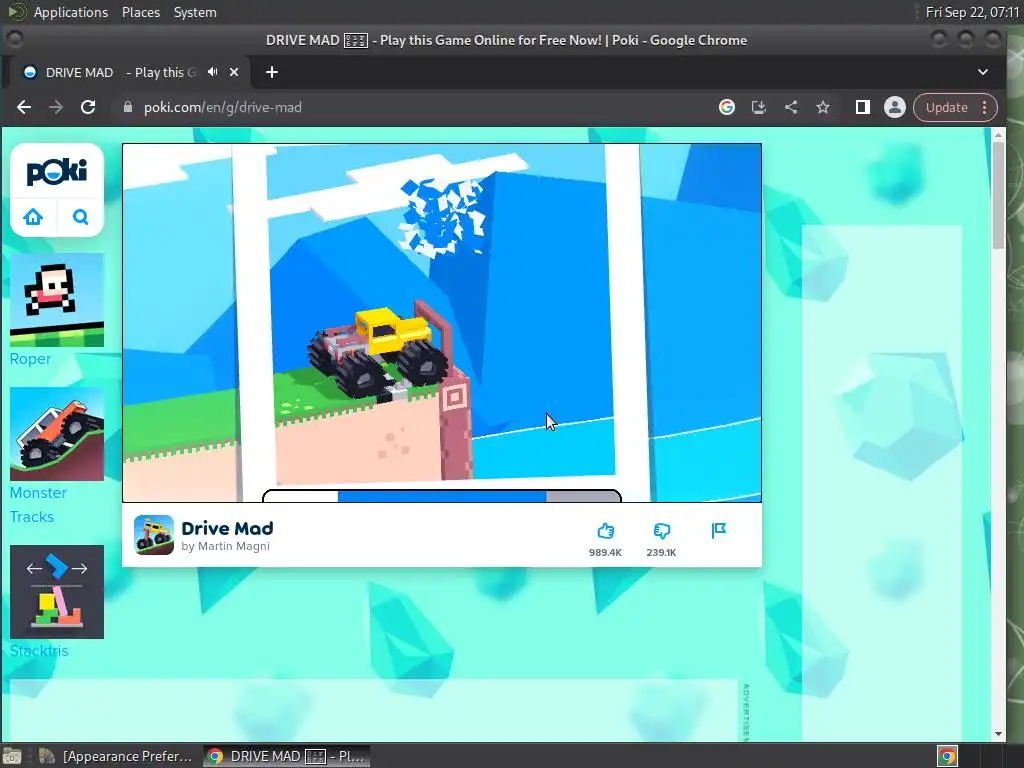Open the Applications menu
Viewport: 1024px width, 768px height.
pyautogui.click(x=71, y=12)
